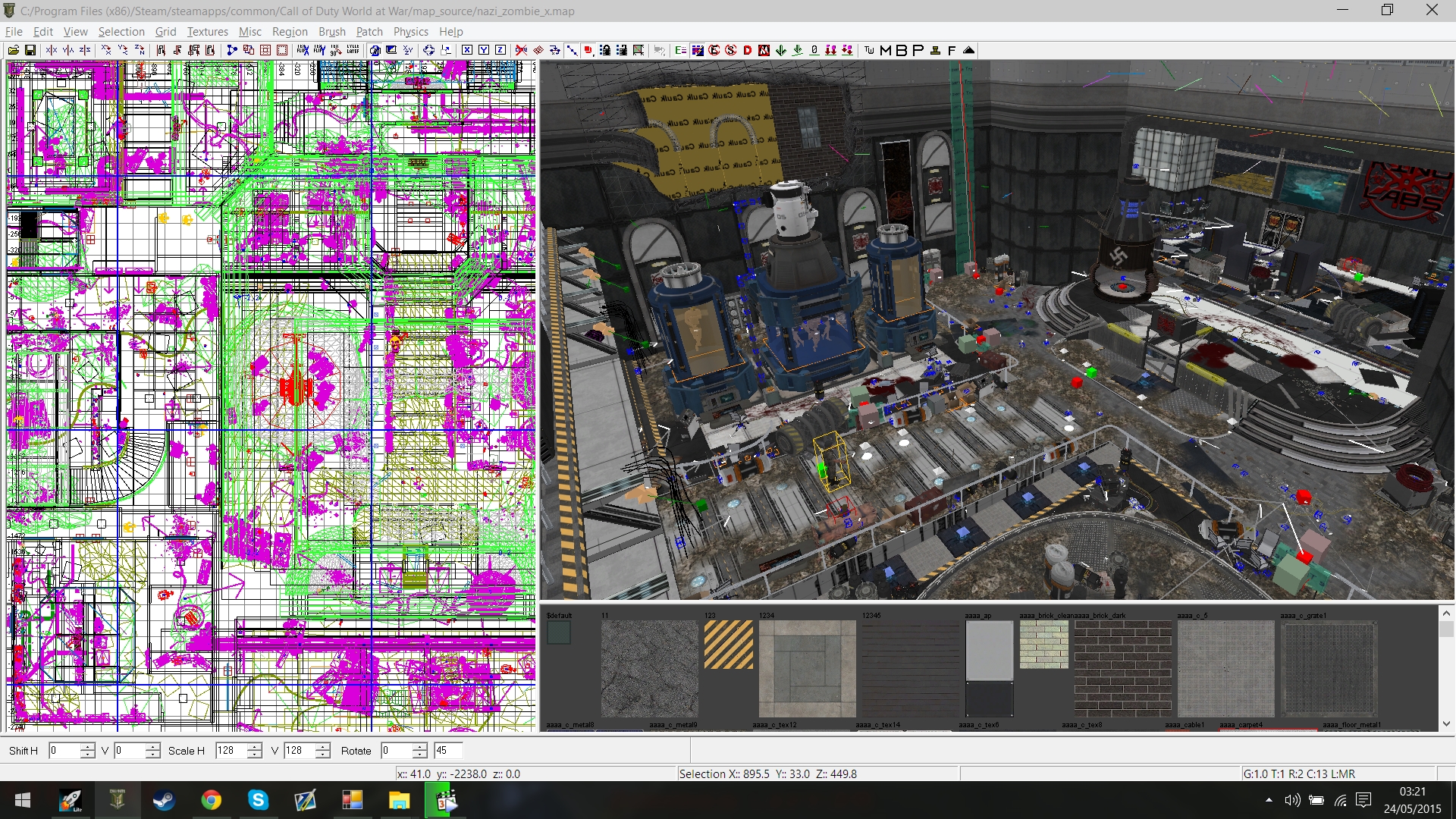The height and width of the screenshot is (819, 1456).
Task: Open the Physics menu
Action: click(411, 32)
